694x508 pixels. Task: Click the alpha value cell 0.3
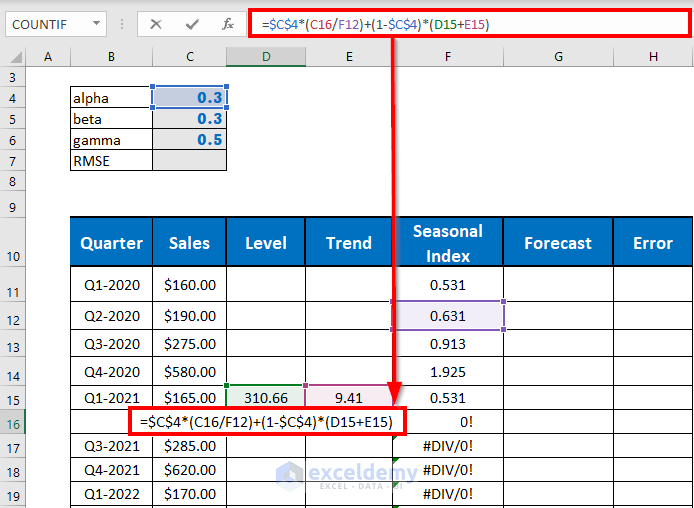pos(190,98)
